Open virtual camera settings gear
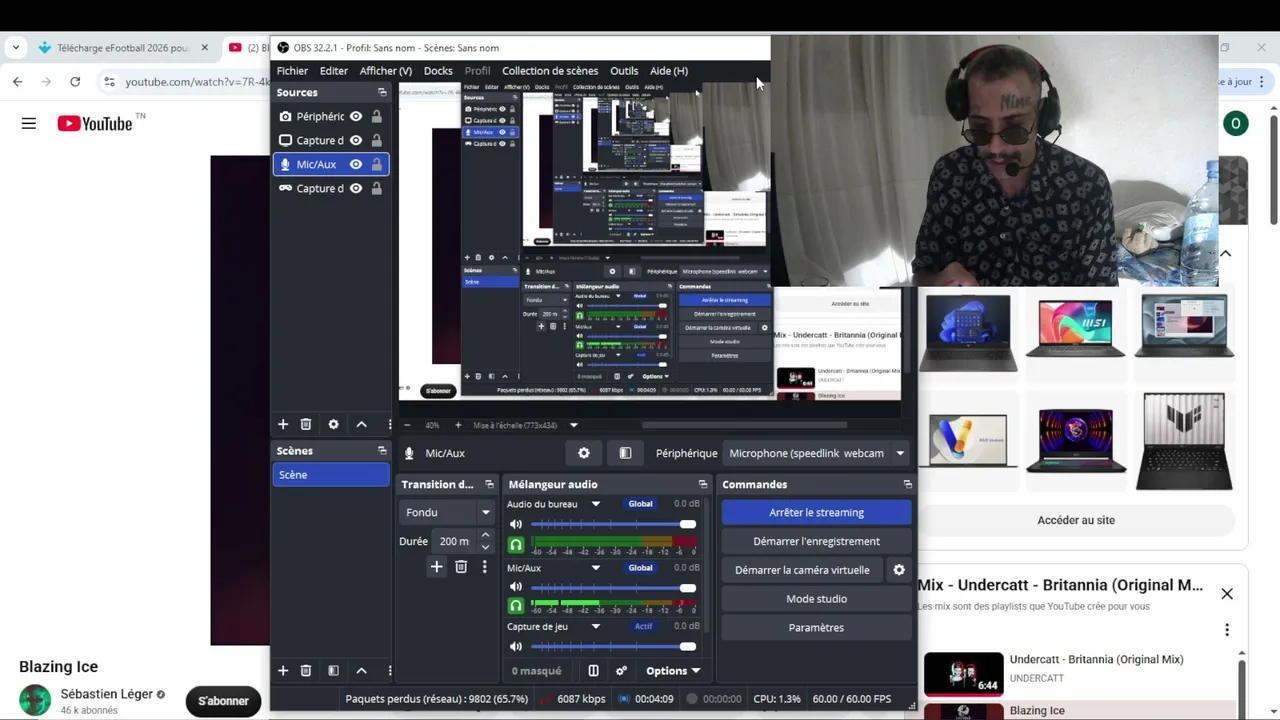The height and width of the screenshot is (720, 1280). tap(899, 570)
